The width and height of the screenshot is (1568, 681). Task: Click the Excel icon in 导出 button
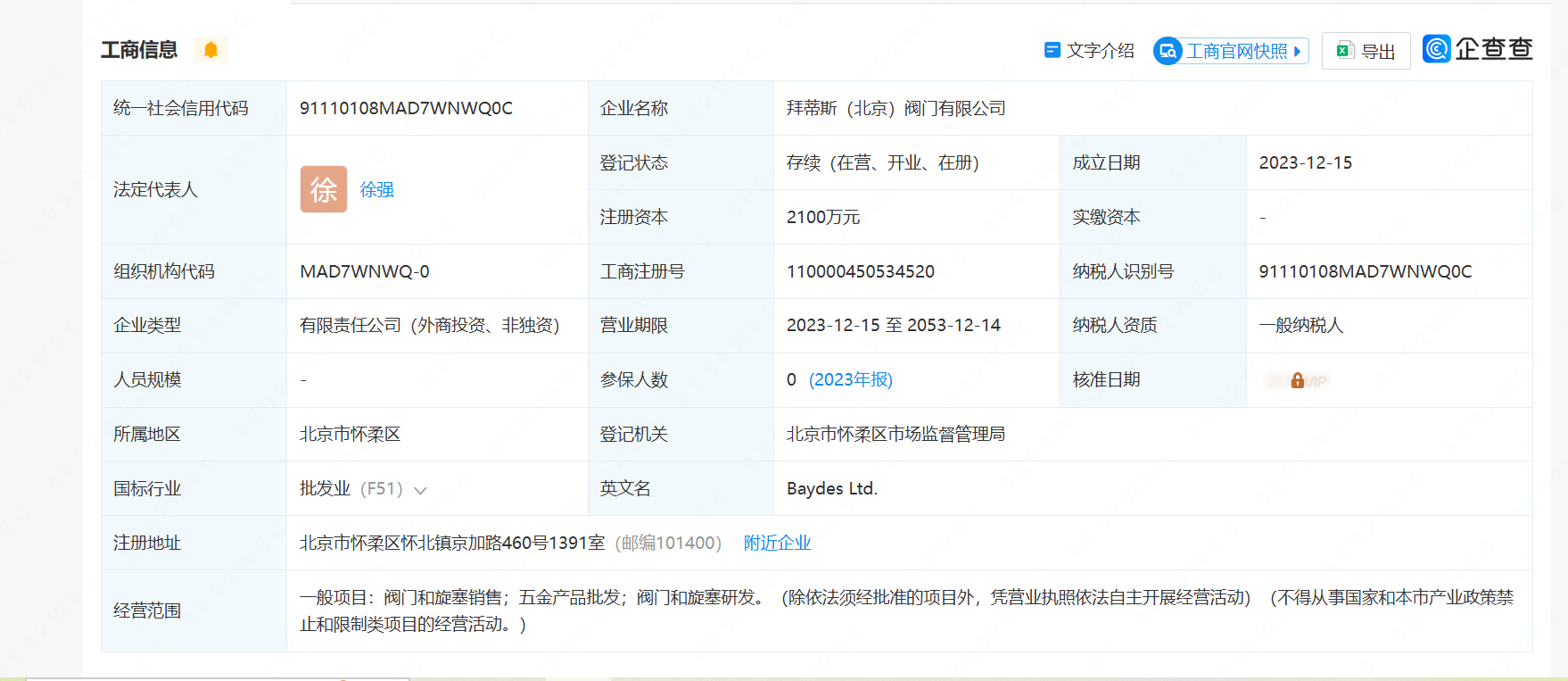coord(1345,51)
